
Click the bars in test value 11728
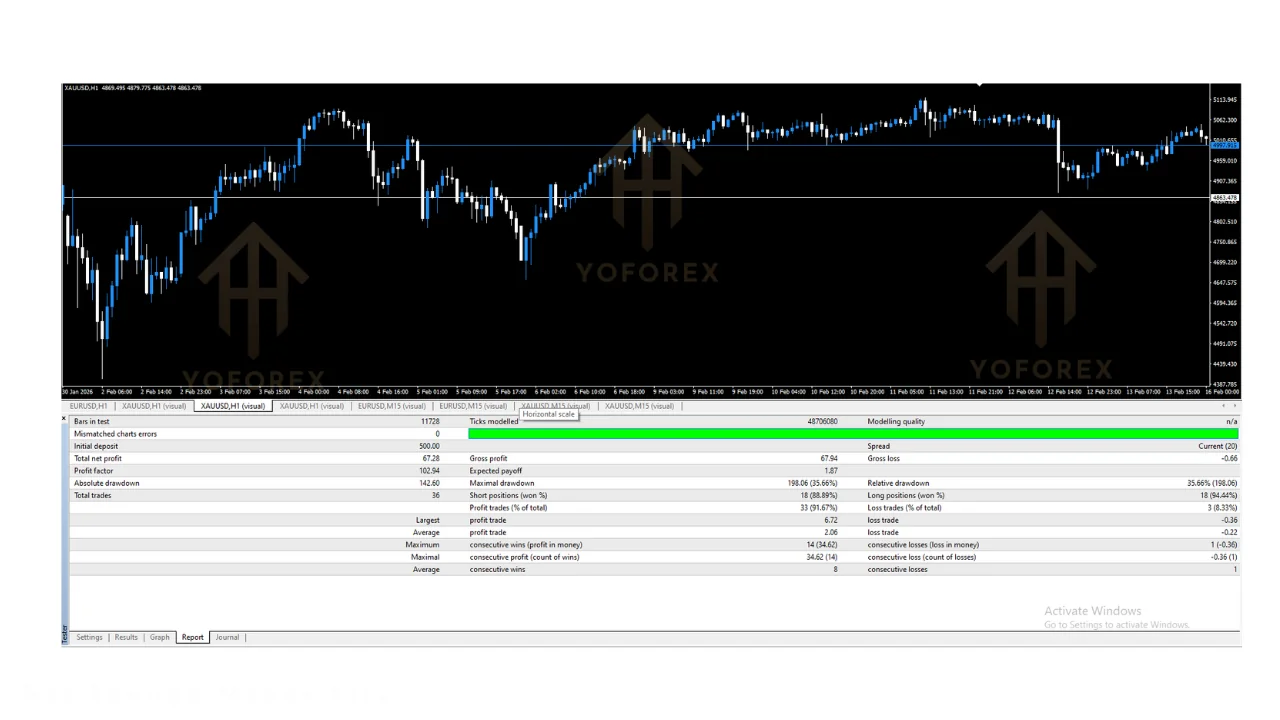click(430, 421)
